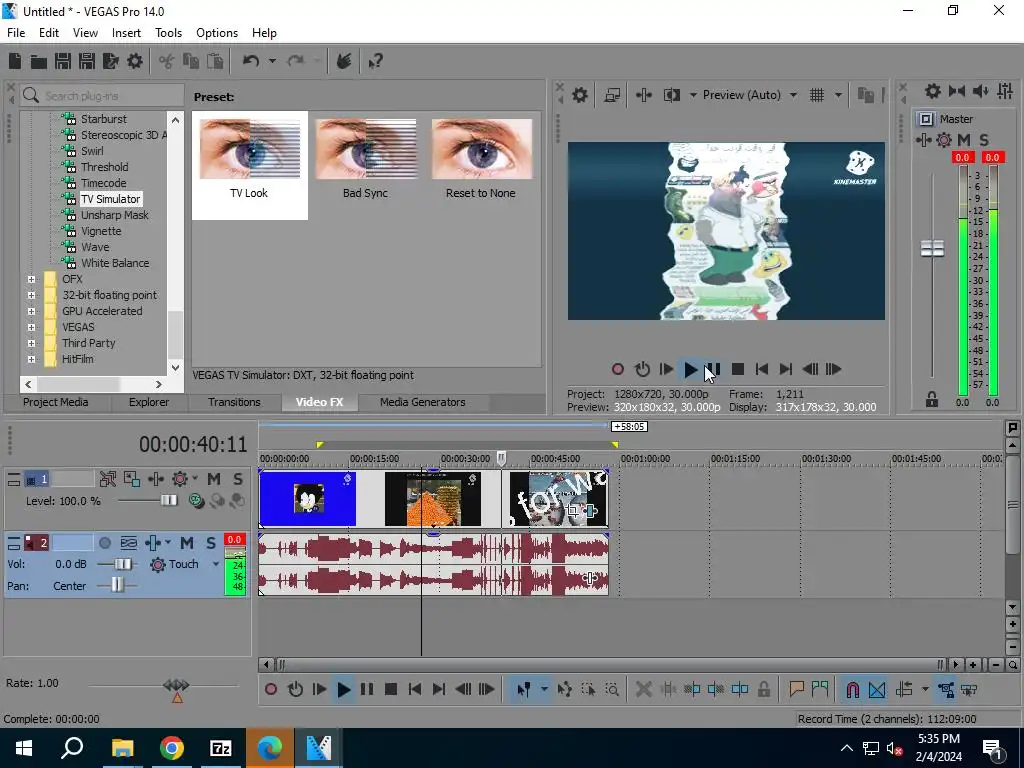Open Master bus audio properties gear
The height and width of the screenshot is (768, 1024).
[933, 91]
